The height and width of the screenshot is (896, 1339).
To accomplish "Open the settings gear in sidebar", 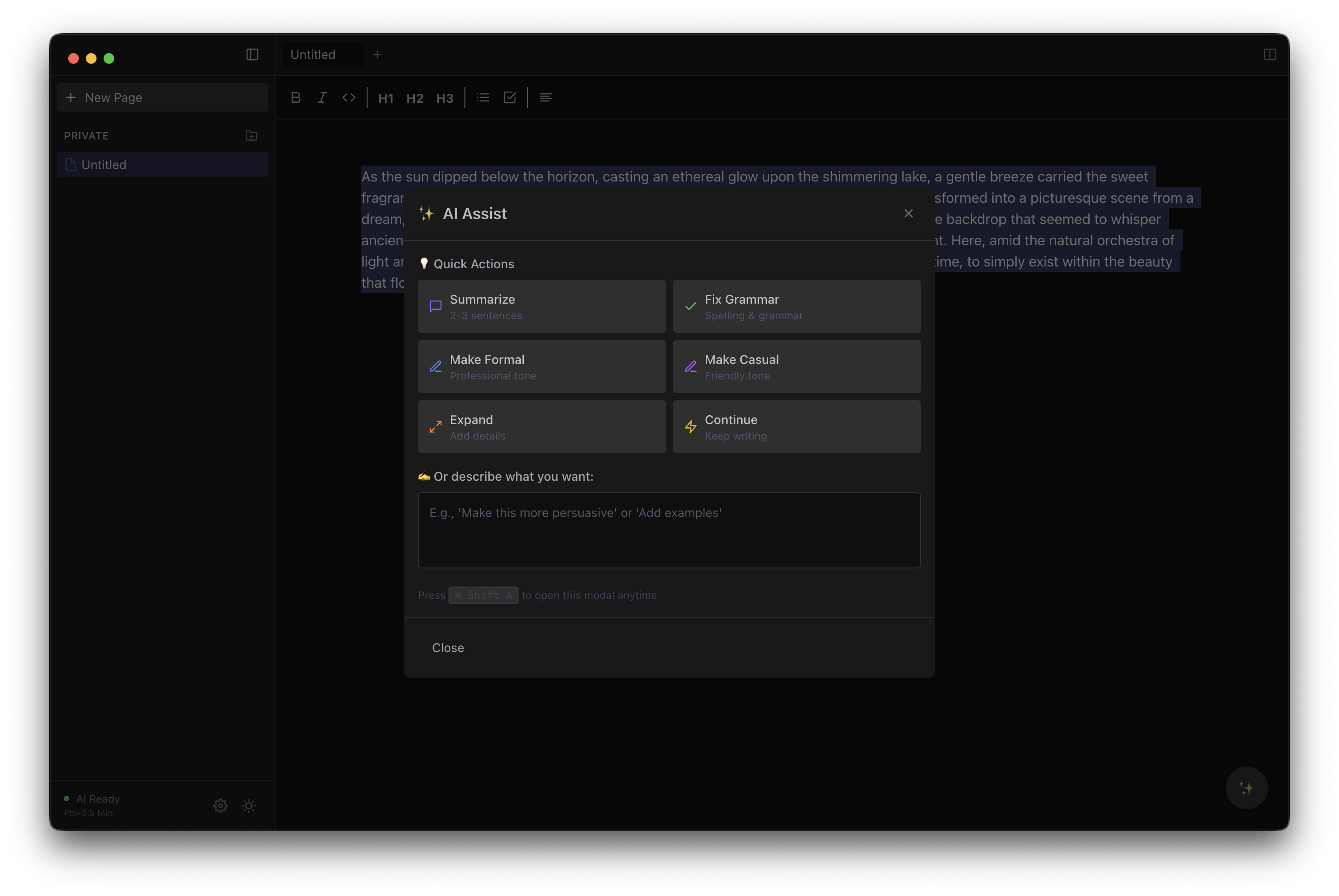I will [x=220, y=806].
